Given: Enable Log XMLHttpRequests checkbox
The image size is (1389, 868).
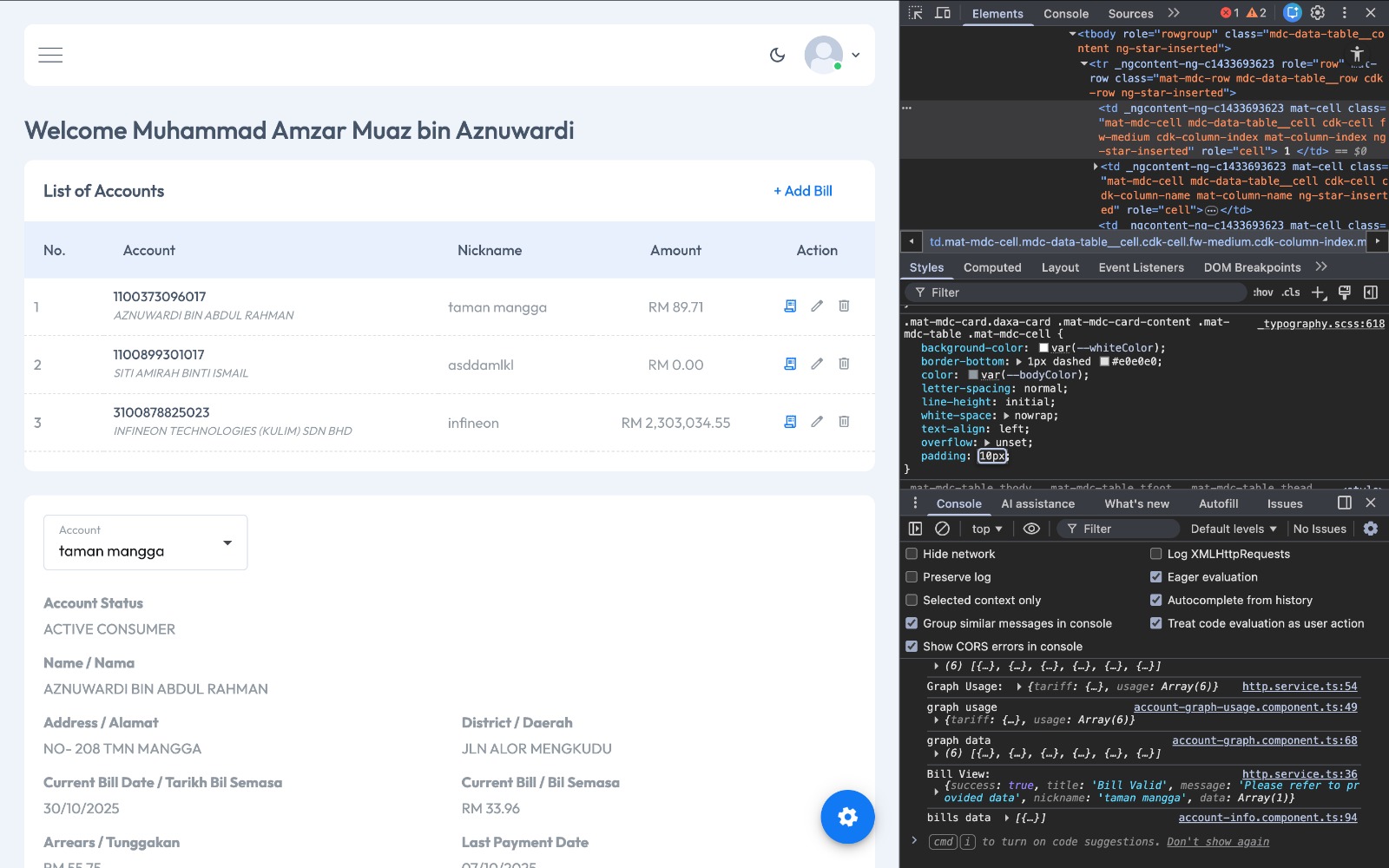Looking at the screenshot, I should click(1156, 554).
